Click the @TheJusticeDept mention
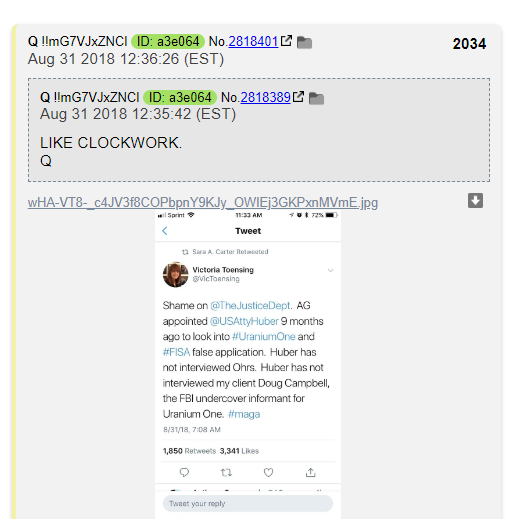Image resolution: width=515 pixels, height=519 pixels. [x=250, y=306]
